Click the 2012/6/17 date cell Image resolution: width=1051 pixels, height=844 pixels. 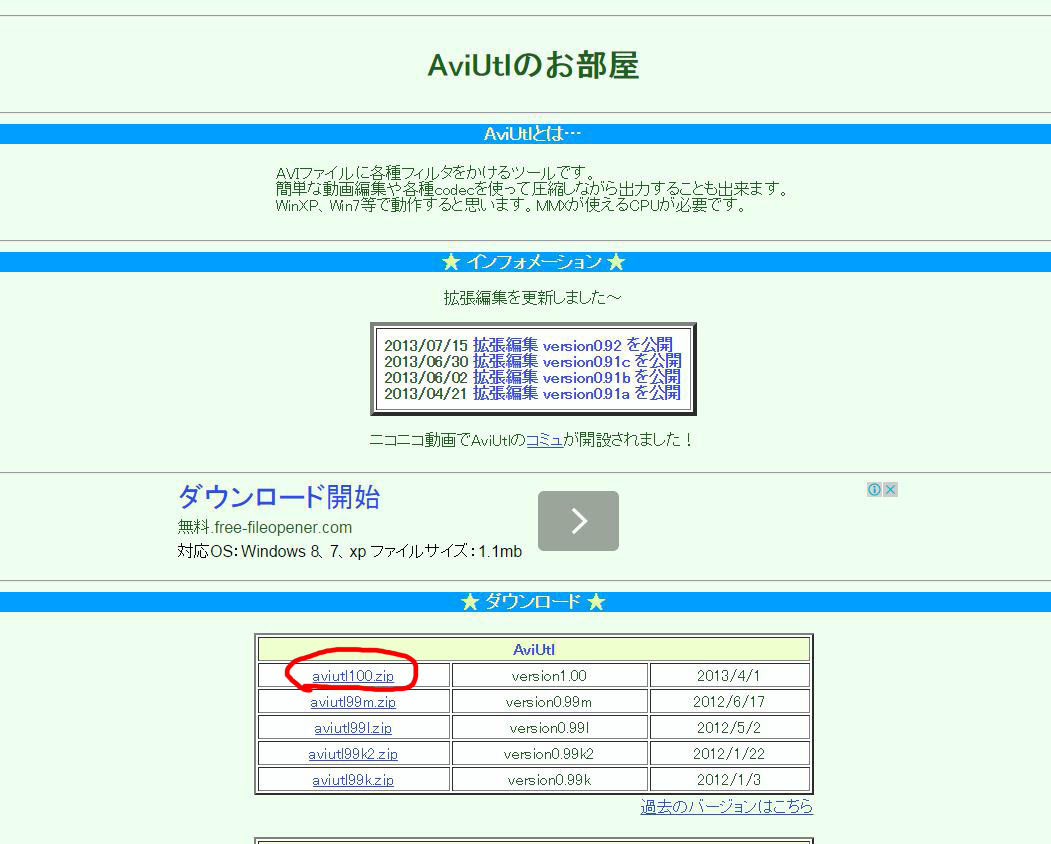click(x=729, y=702)
